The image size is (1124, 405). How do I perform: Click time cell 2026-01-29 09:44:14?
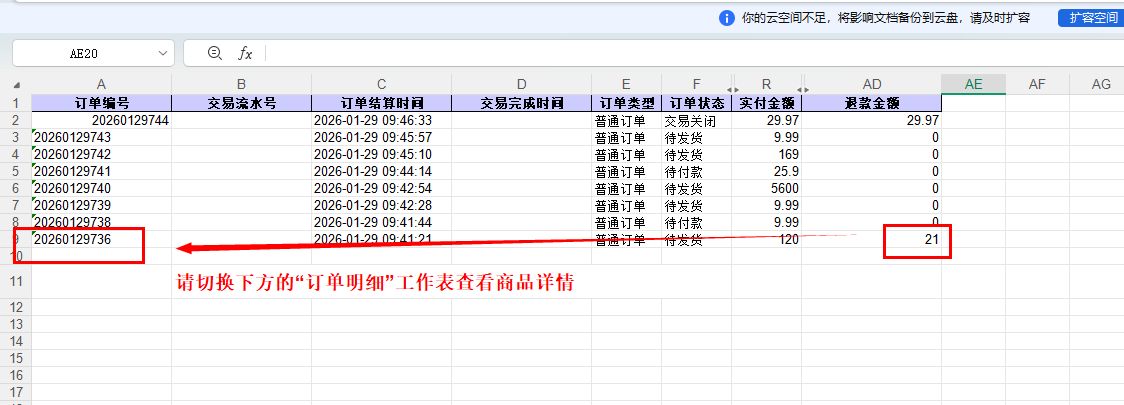pyautogui.click(x=381, y=171)
